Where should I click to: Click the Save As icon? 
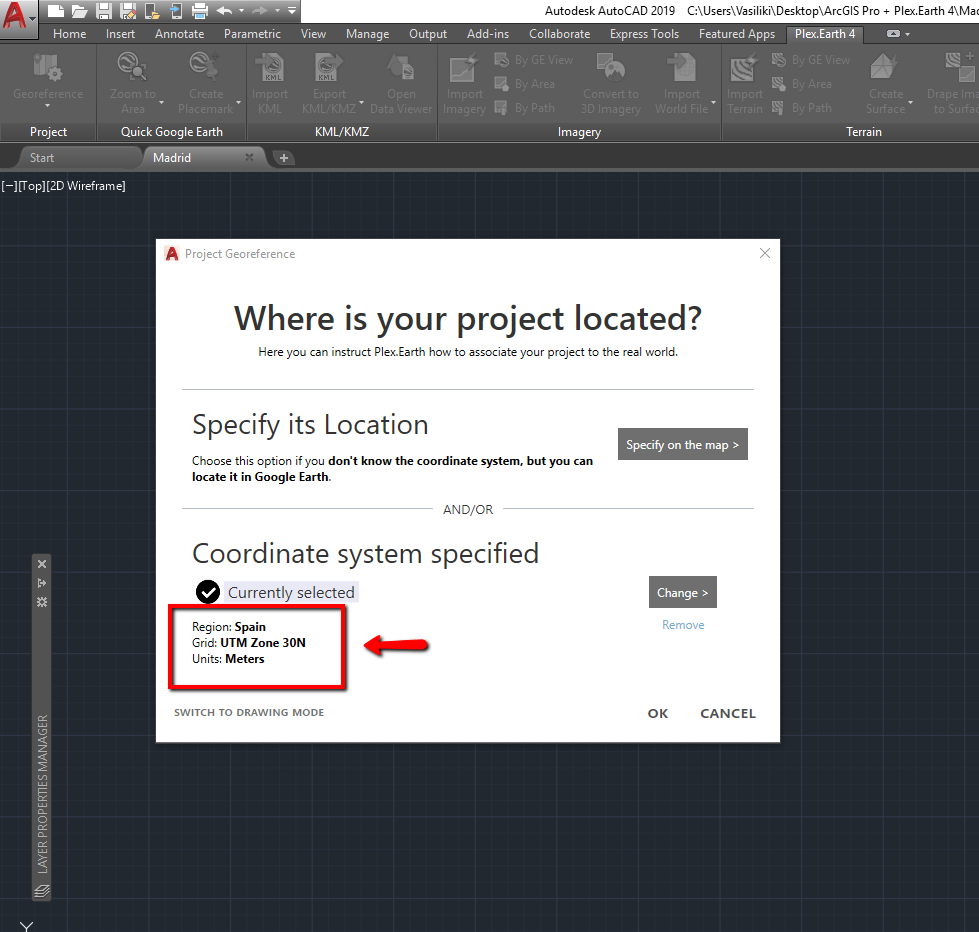[x=129, y=11]
